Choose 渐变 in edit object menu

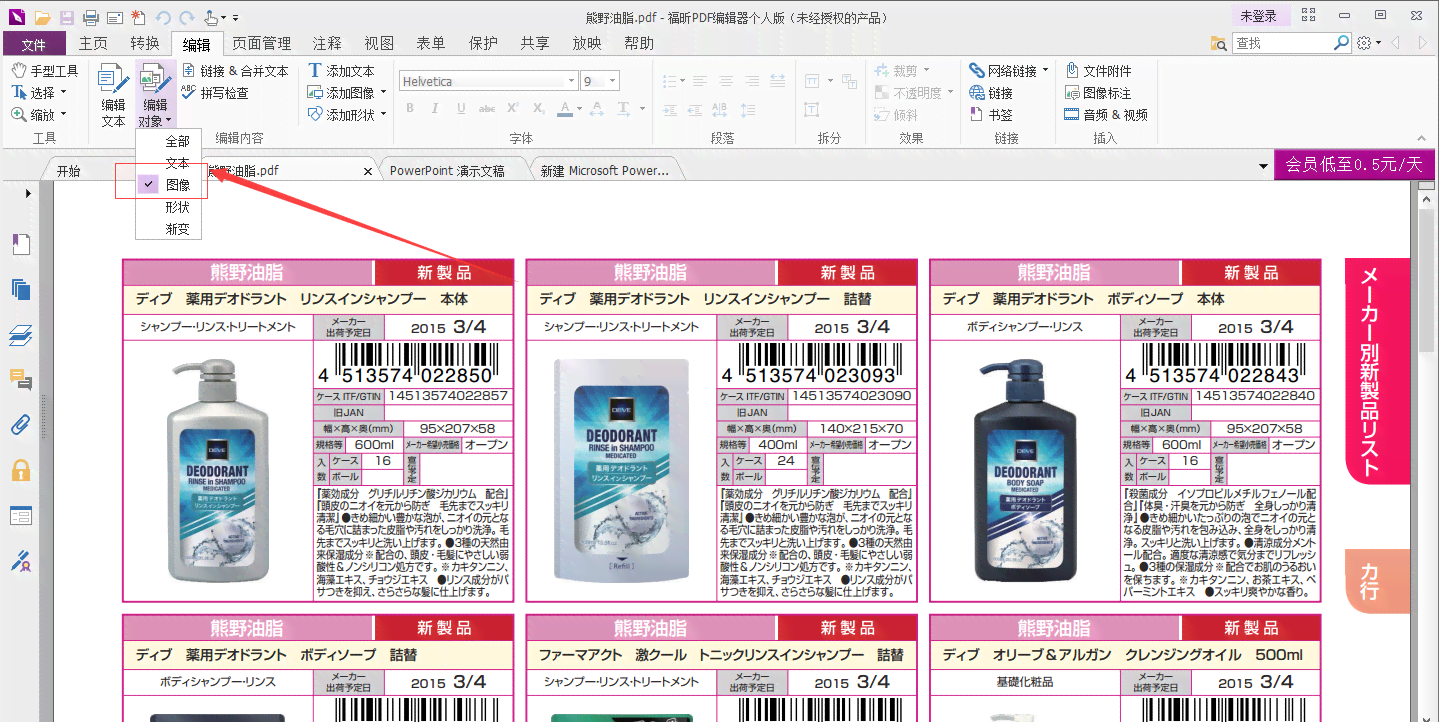169,229
